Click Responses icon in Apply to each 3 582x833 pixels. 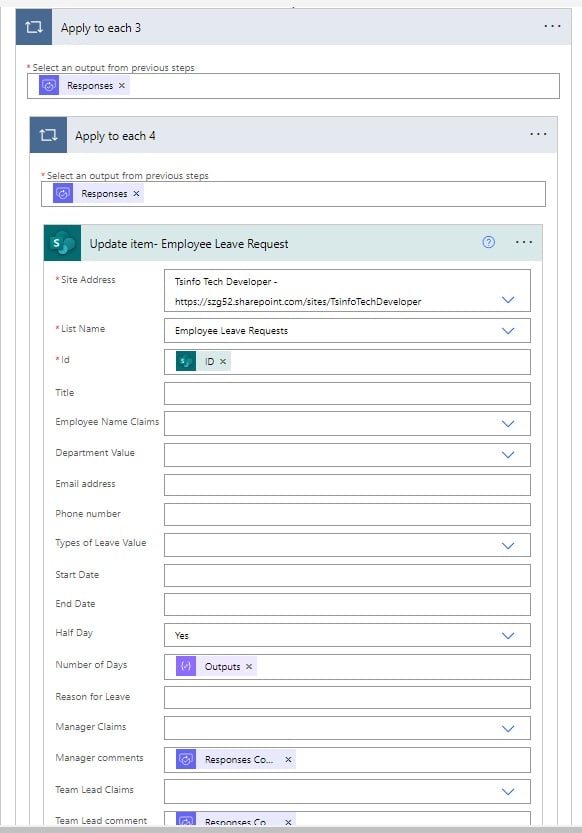click(49, 86)
